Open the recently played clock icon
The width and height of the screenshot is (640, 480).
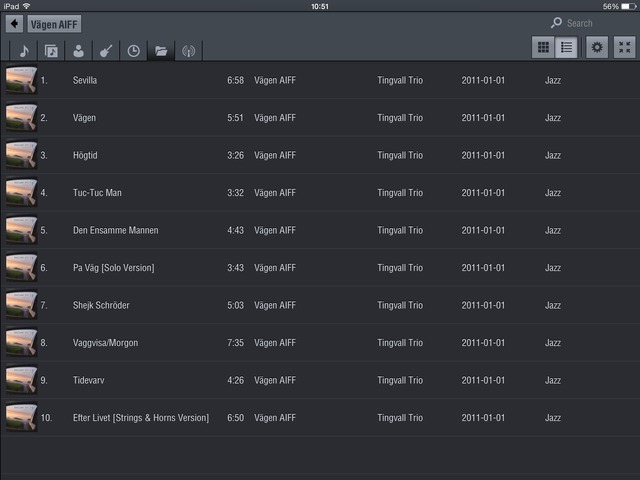pyautogui.click(x=133, y=51)
